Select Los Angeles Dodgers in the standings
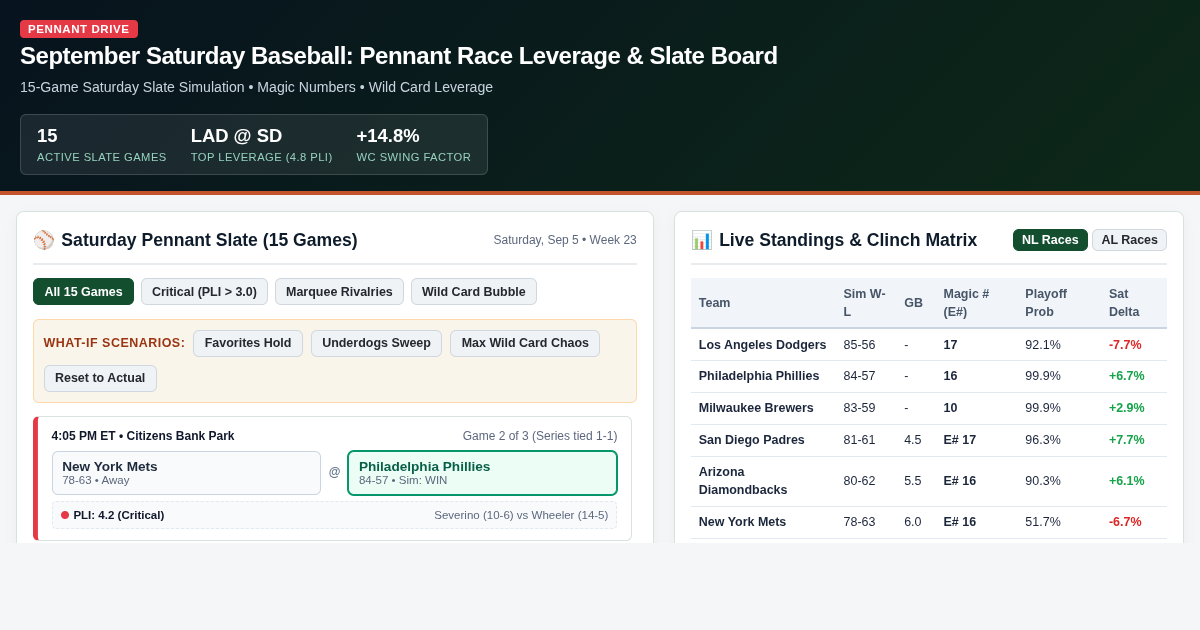1200x630 pixels. coord(929,345)
